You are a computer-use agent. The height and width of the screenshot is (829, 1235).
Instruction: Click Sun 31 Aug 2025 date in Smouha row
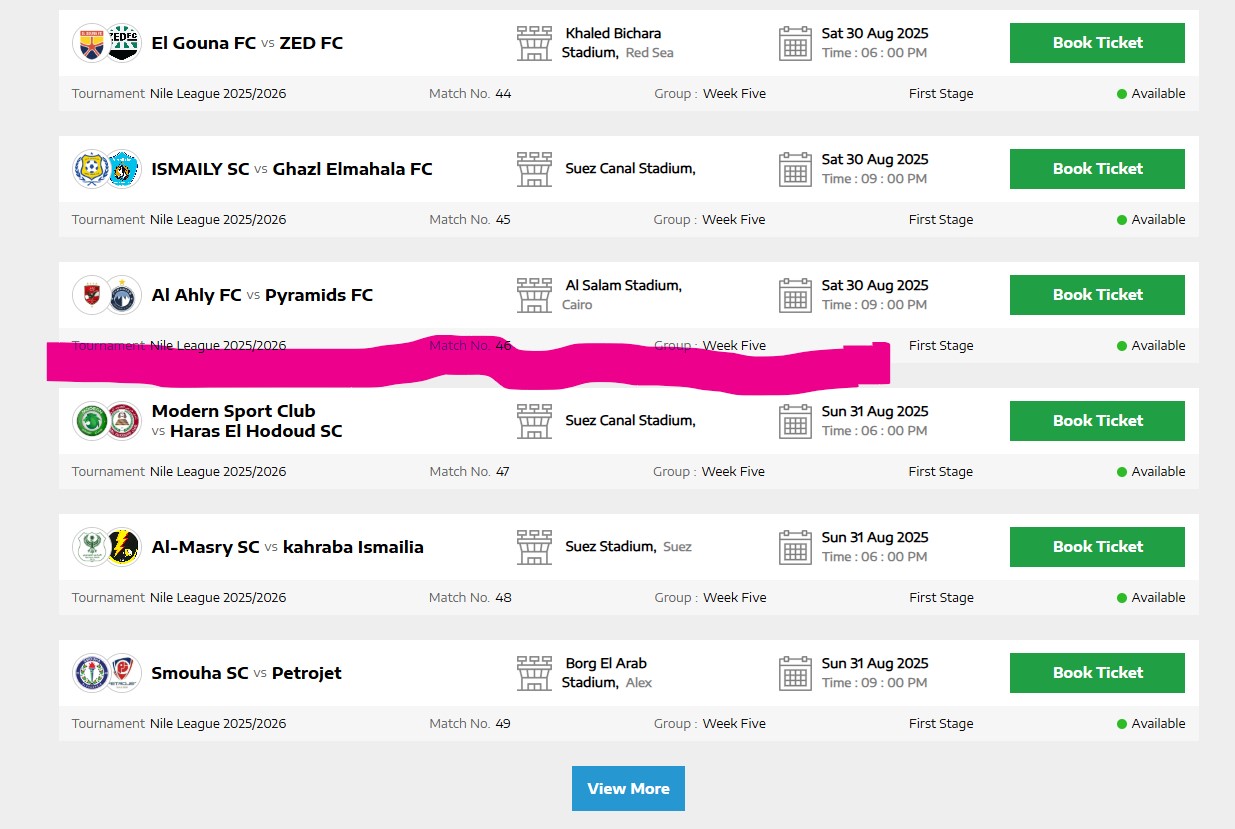pyautogui.click(x=875, y=663)
